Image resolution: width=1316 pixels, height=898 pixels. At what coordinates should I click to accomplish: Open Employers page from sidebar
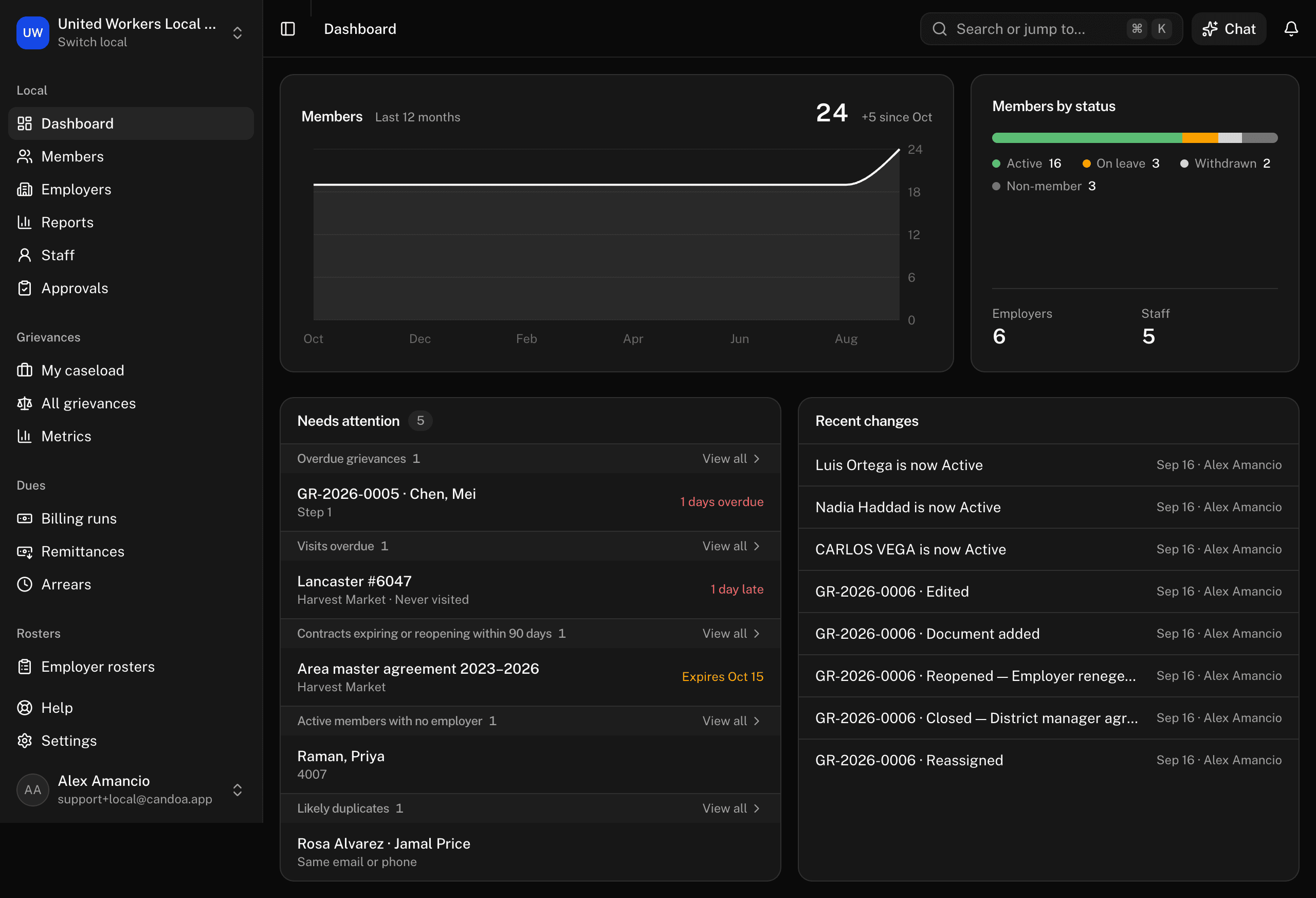coord(131,189)
